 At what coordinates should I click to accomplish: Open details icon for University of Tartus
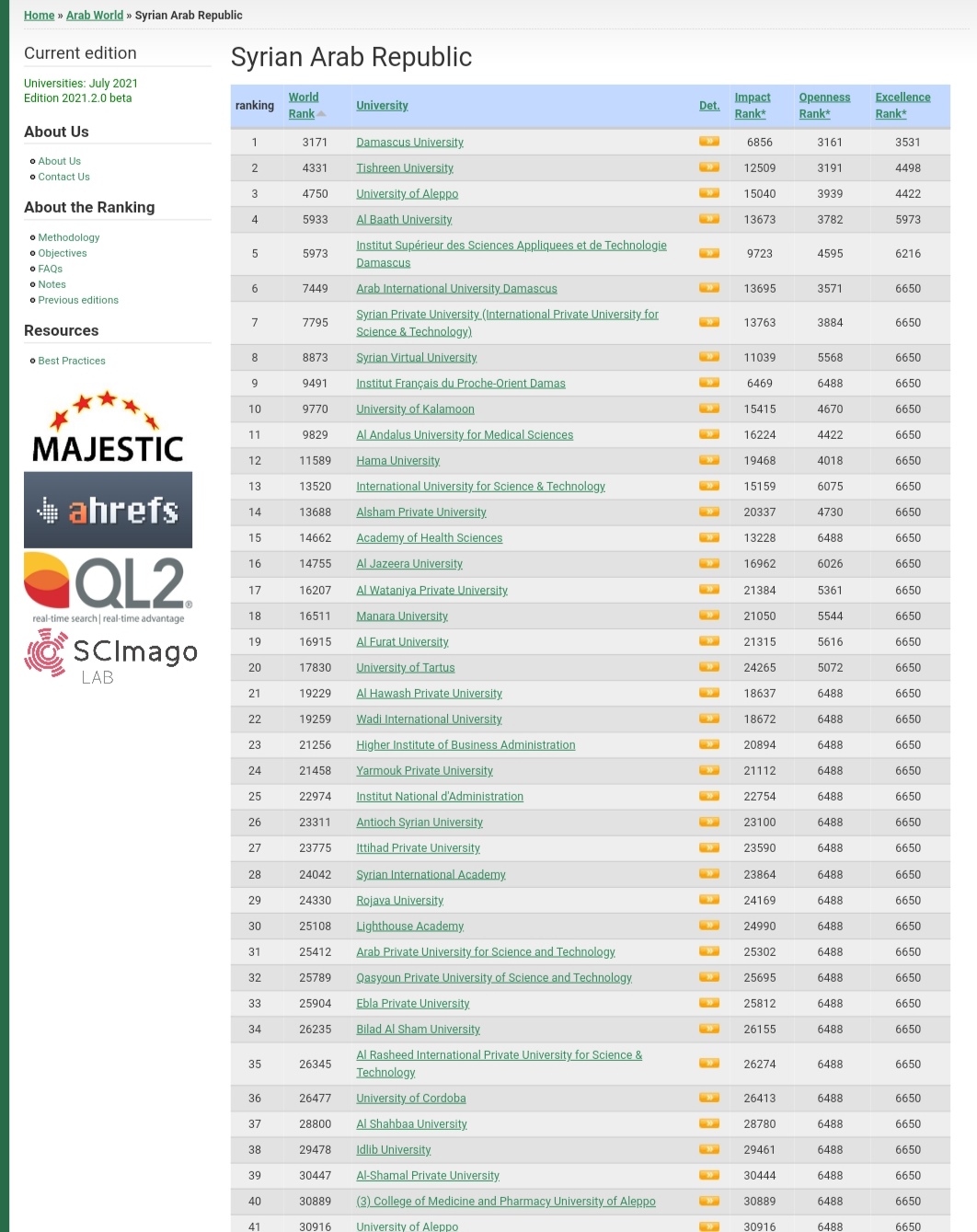coord(709,667)
